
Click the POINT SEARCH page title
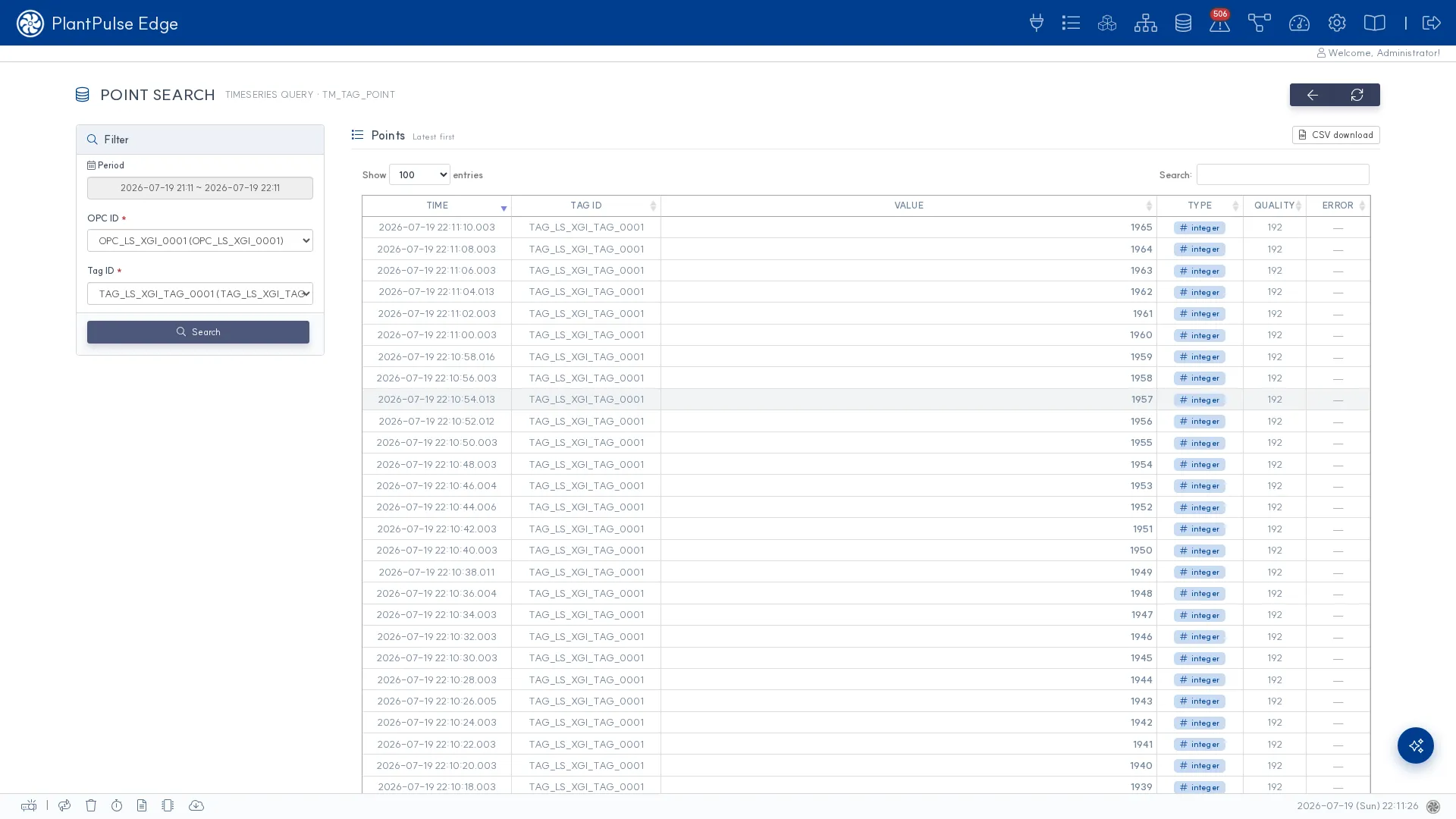point(158,95)
